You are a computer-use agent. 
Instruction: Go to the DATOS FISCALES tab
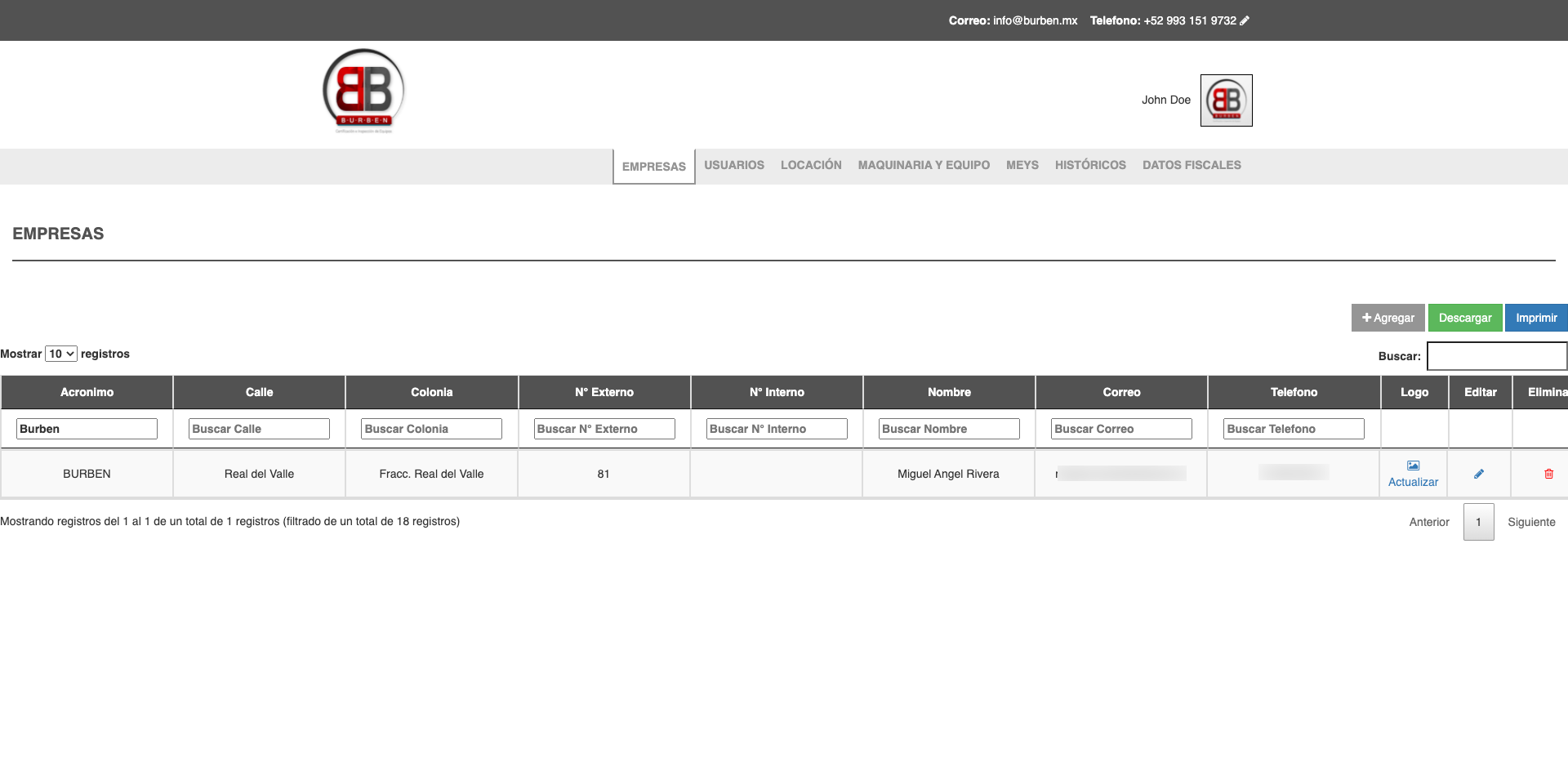coord(1192,165)
